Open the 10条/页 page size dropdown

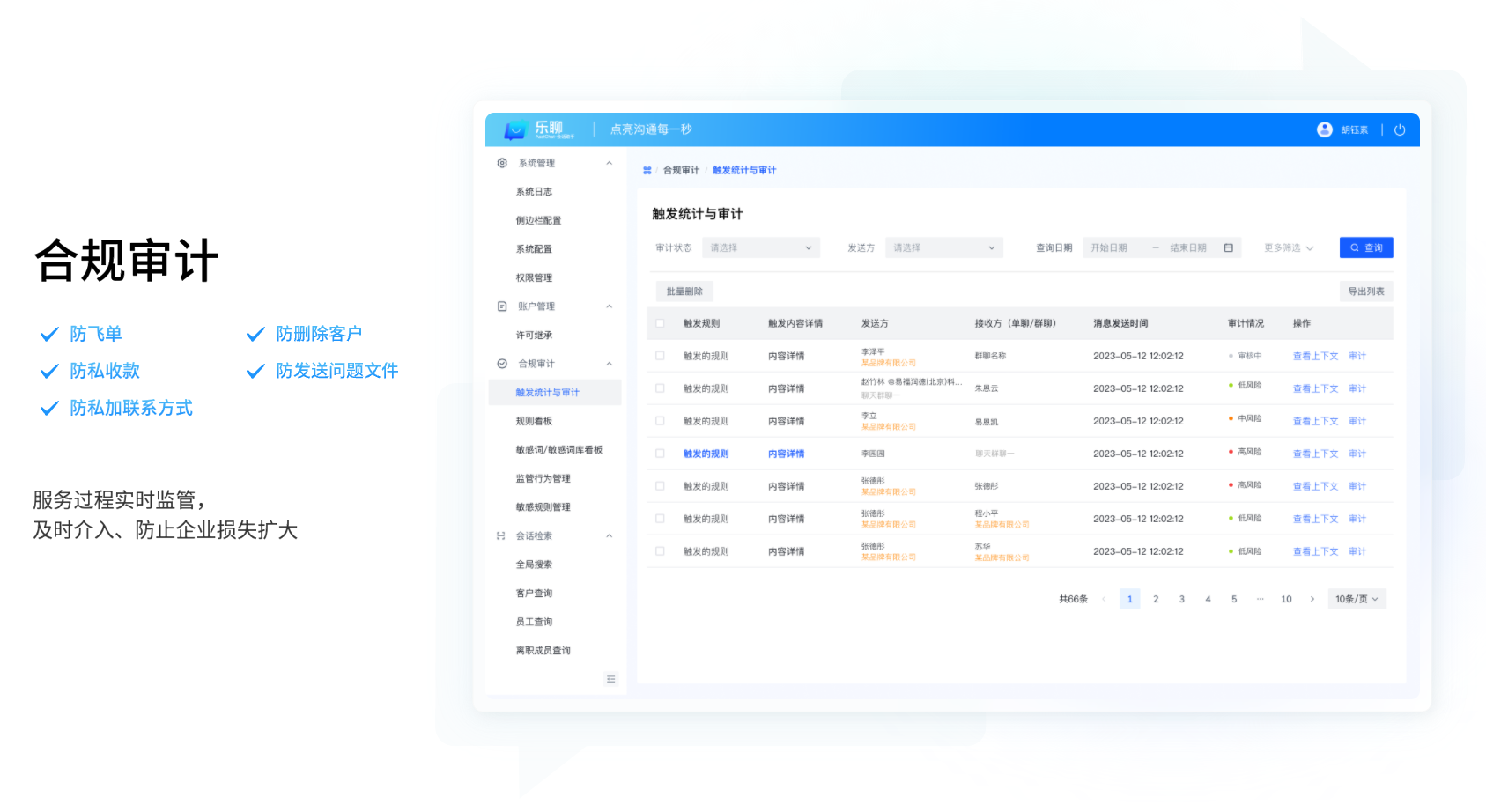pos(1357,599)
